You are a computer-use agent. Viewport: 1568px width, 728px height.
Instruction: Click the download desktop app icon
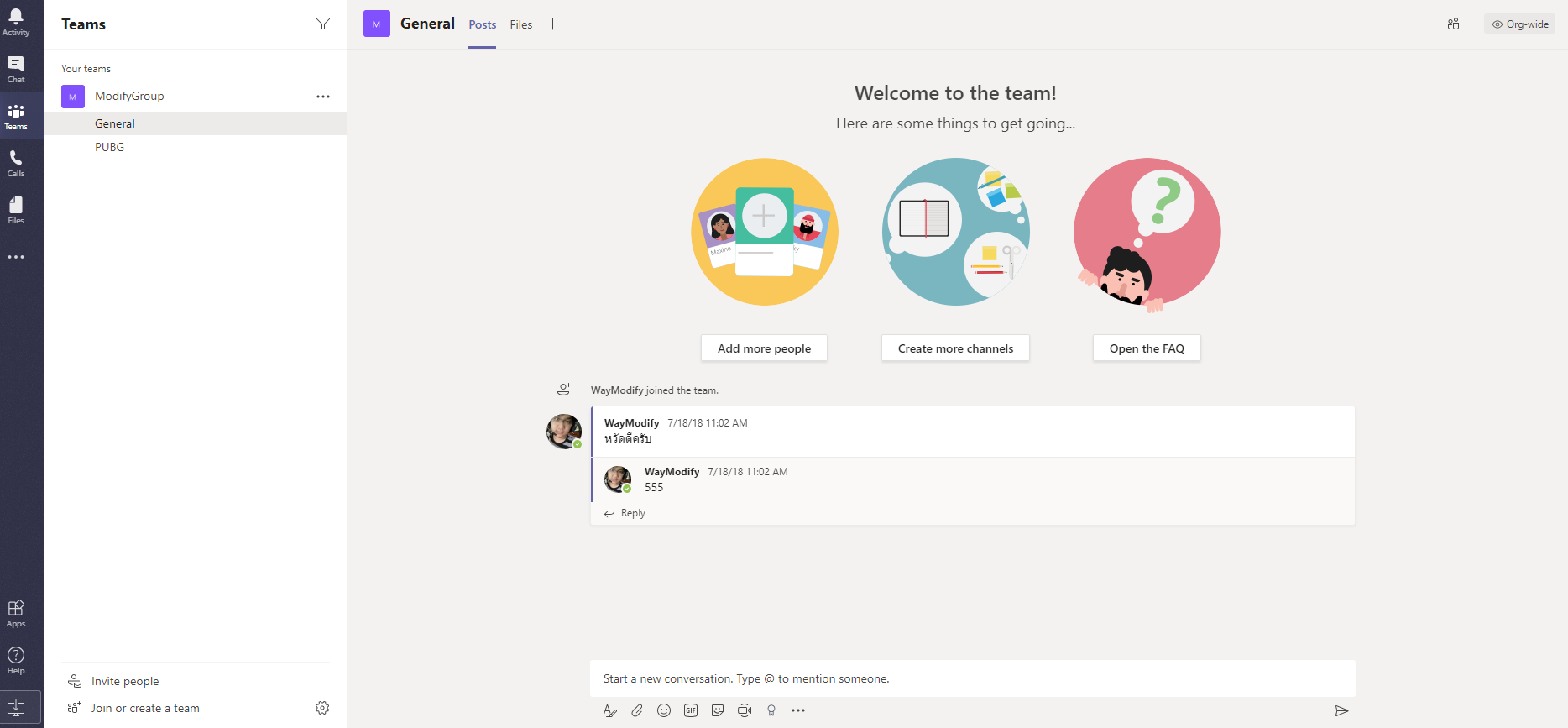(x=16, y=708)
